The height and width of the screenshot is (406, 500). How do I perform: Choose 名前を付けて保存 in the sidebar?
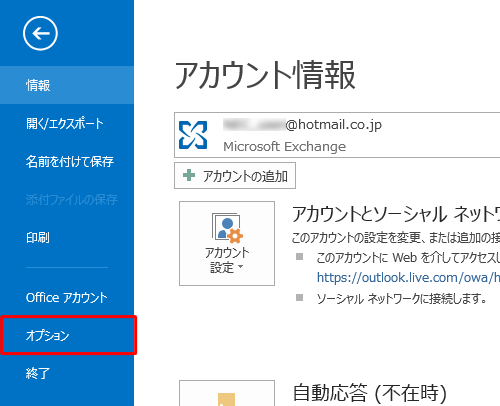(x=67, y=162)
